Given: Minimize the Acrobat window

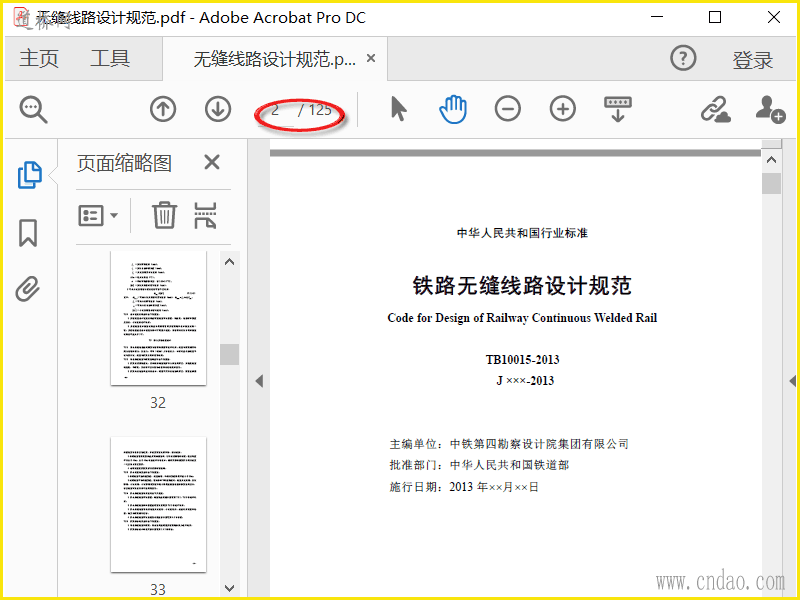Looking at the screenshot, I should click(x=657, y=17).
